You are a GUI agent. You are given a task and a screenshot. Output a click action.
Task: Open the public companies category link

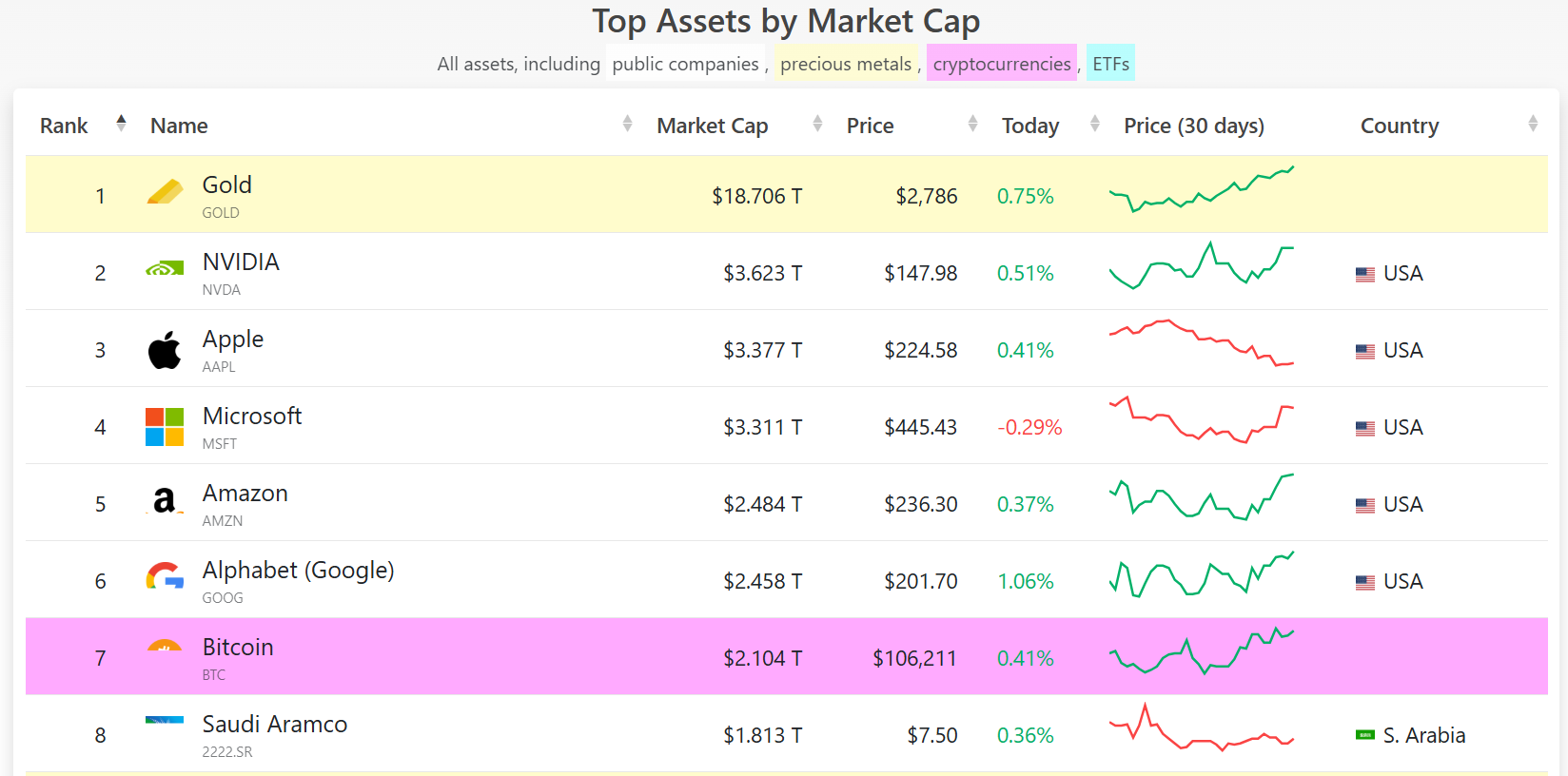tap(686, 64)
